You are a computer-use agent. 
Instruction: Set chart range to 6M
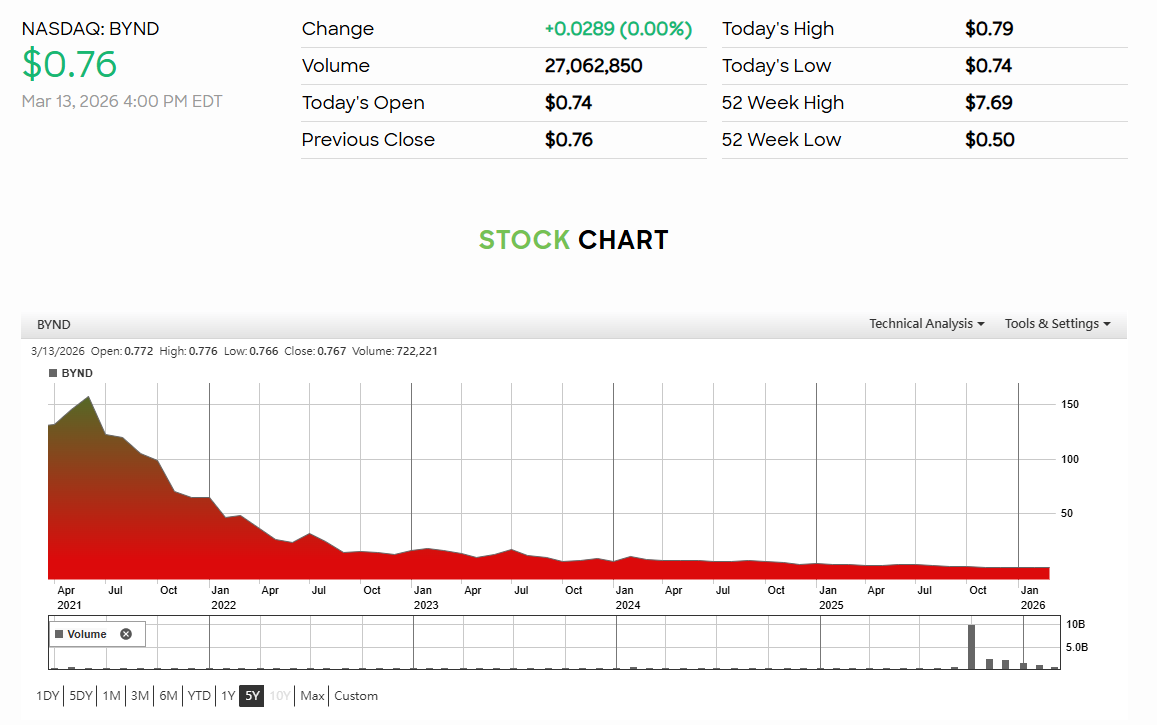tap(168, 695)
